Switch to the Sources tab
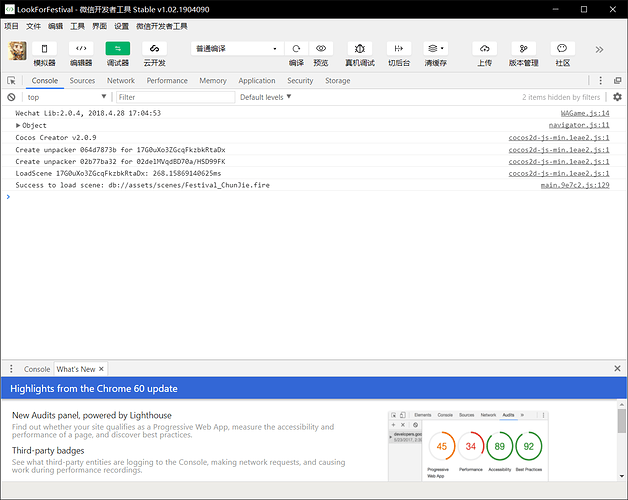 (82, 81)
